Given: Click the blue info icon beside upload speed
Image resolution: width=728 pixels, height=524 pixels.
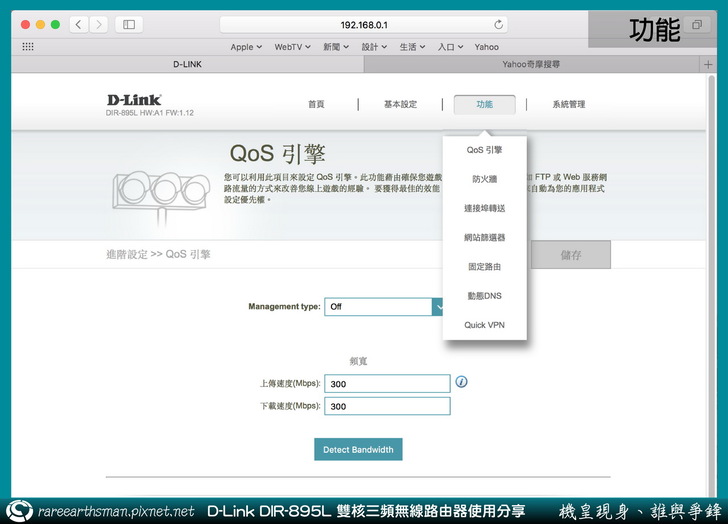Looking at the screenshot, I should (461, 382).
